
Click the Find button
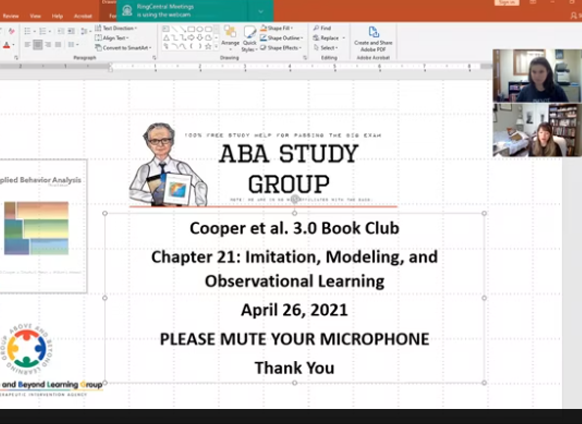click(322, 28)
